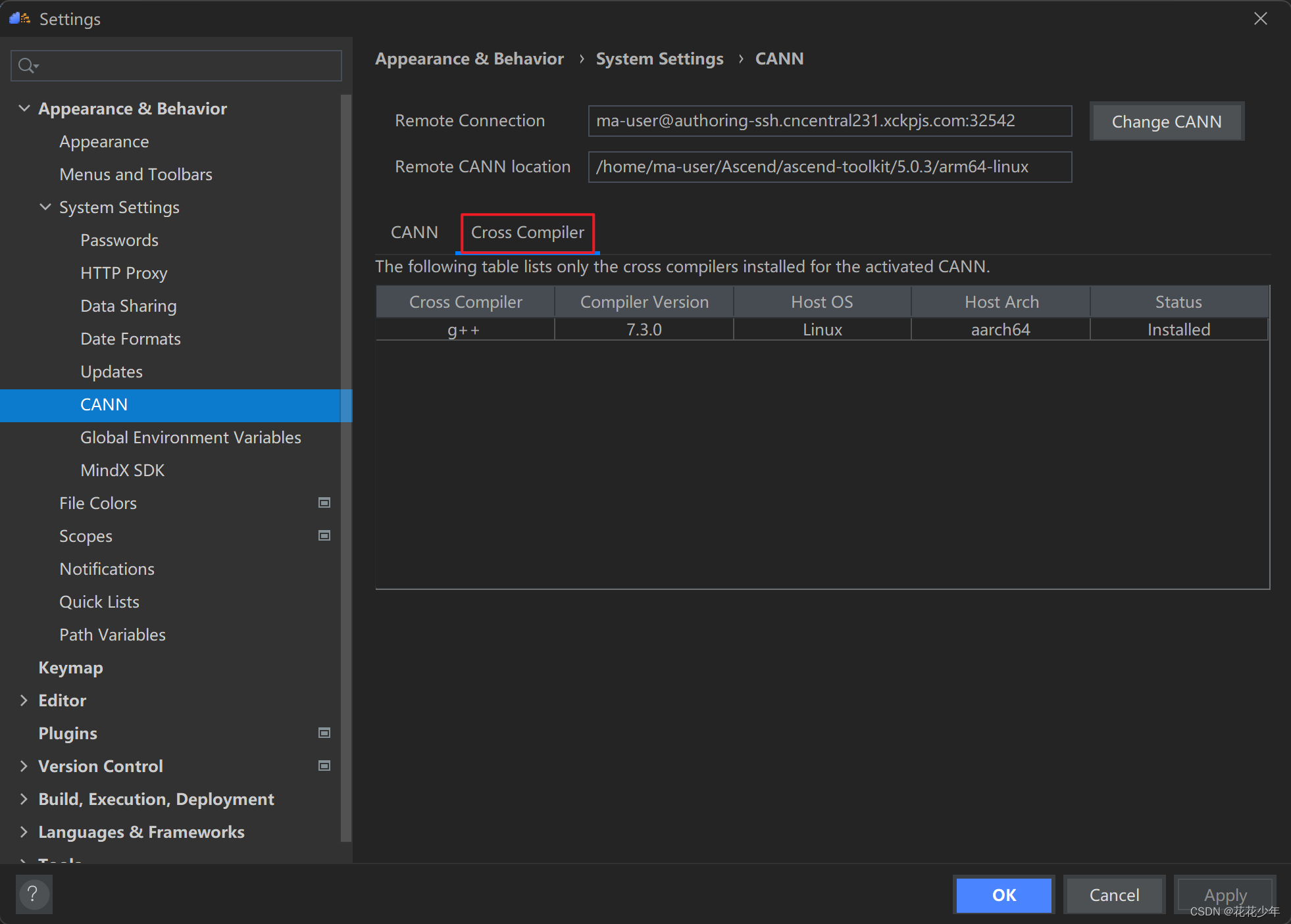Click the help question mark icon
Viewport: 1291px width, 924px height.
(33, 894)
